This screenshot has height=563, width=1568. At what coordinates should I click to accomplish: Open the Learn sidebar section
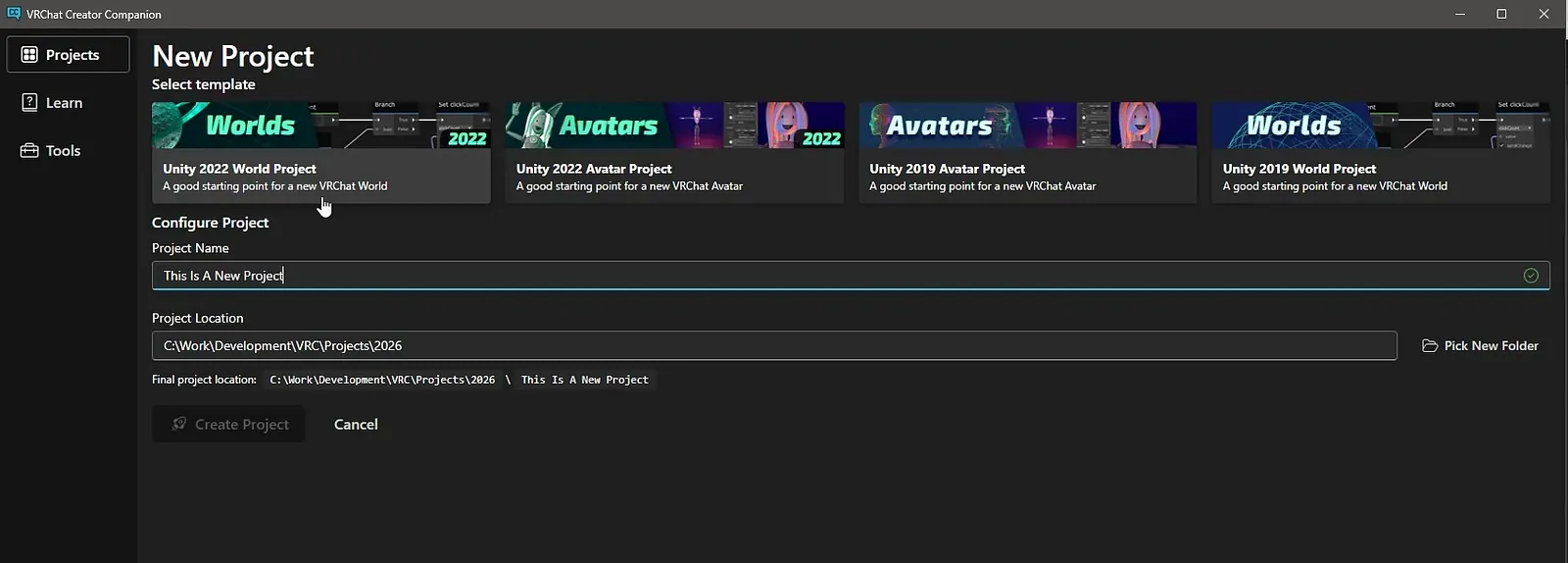coord(68,103)
